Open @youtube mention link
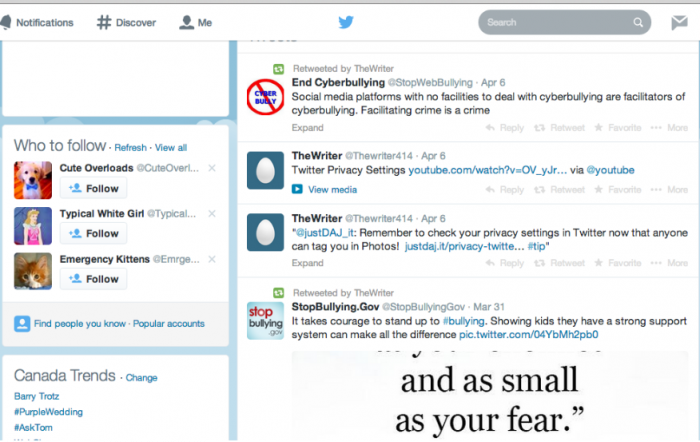700x442 pixels. tap(610, 170)
